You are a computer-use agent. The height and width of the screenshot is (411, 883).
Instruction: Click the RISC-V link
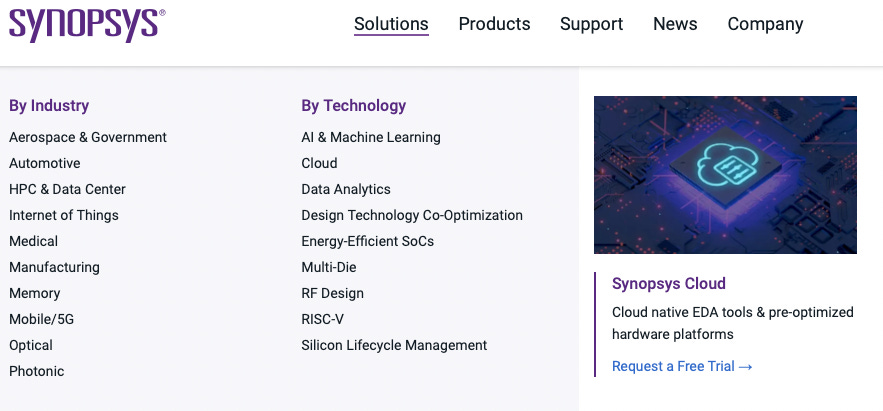pos(322,319)
